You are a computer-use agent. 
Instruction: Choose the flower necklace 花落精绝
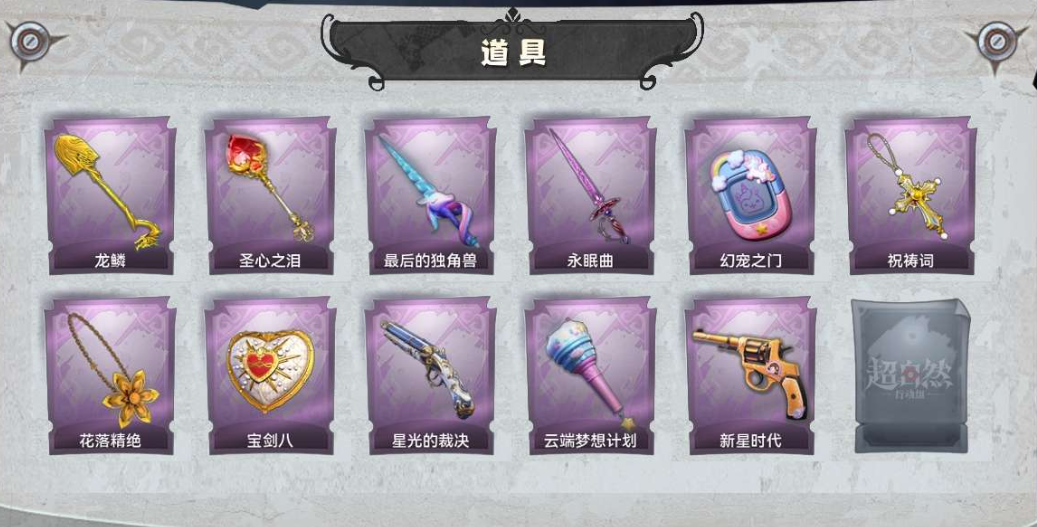pyautogui.click(x=110, y=376)
